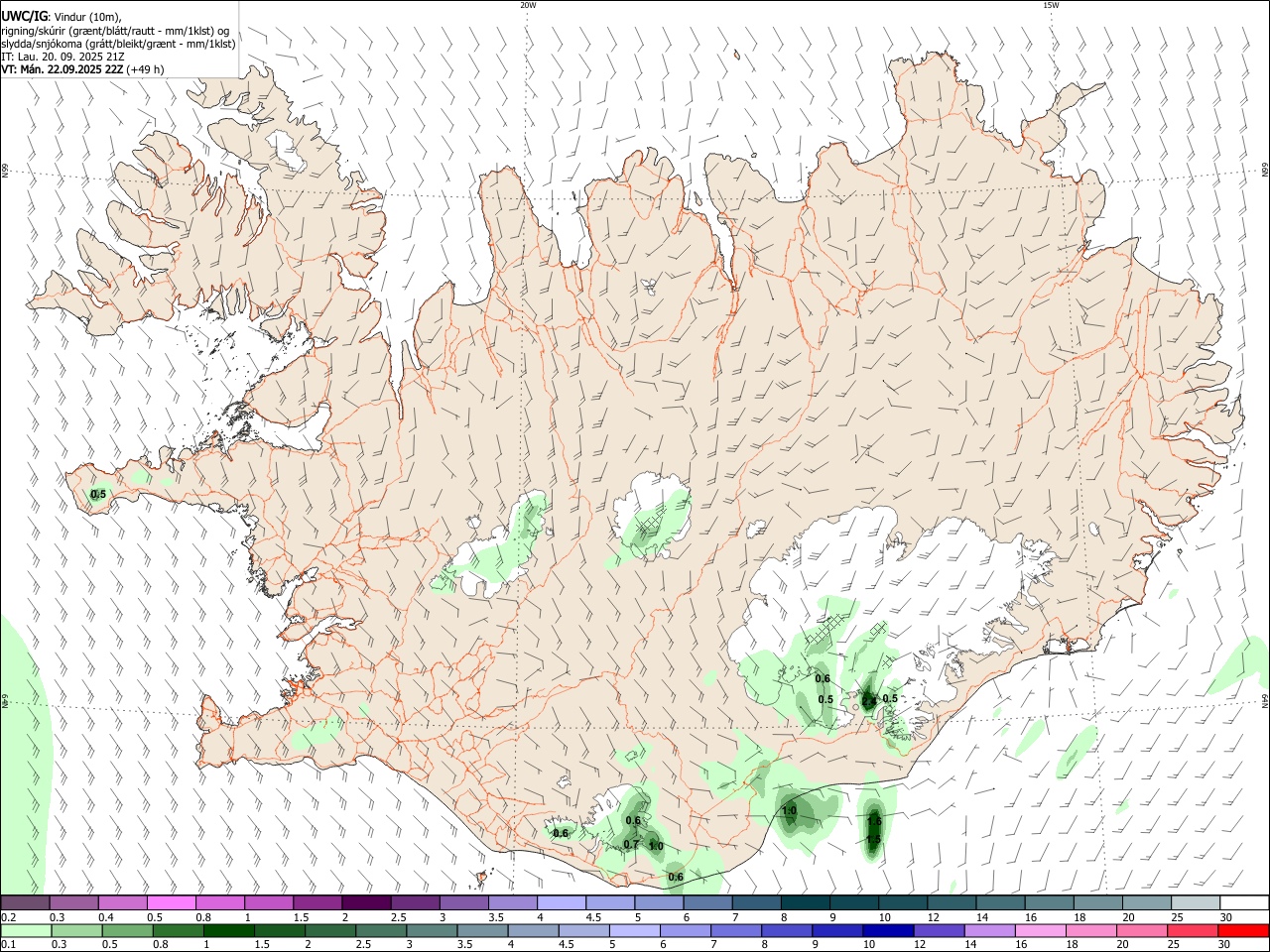Click the 0.5 value on the western peninsula
Screen dimensions: 1270x952
pyautogui.click(x=98, y=494)
